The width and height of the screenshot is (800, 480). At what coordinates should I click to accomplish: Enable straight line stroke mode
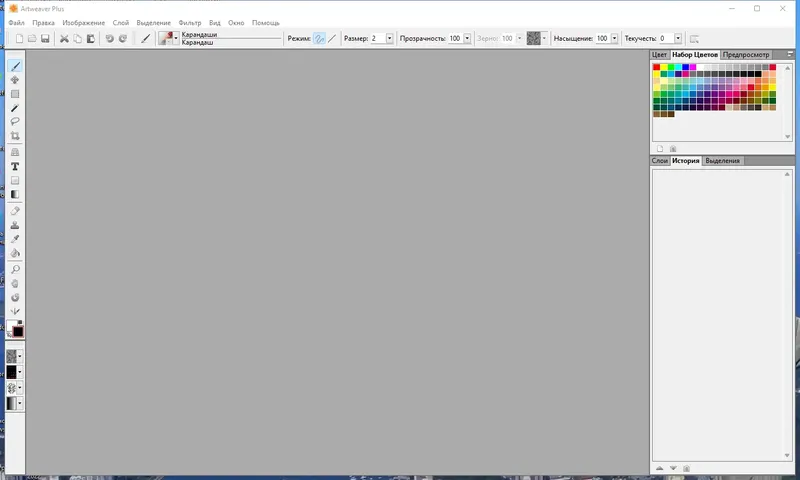click(332, 39)
